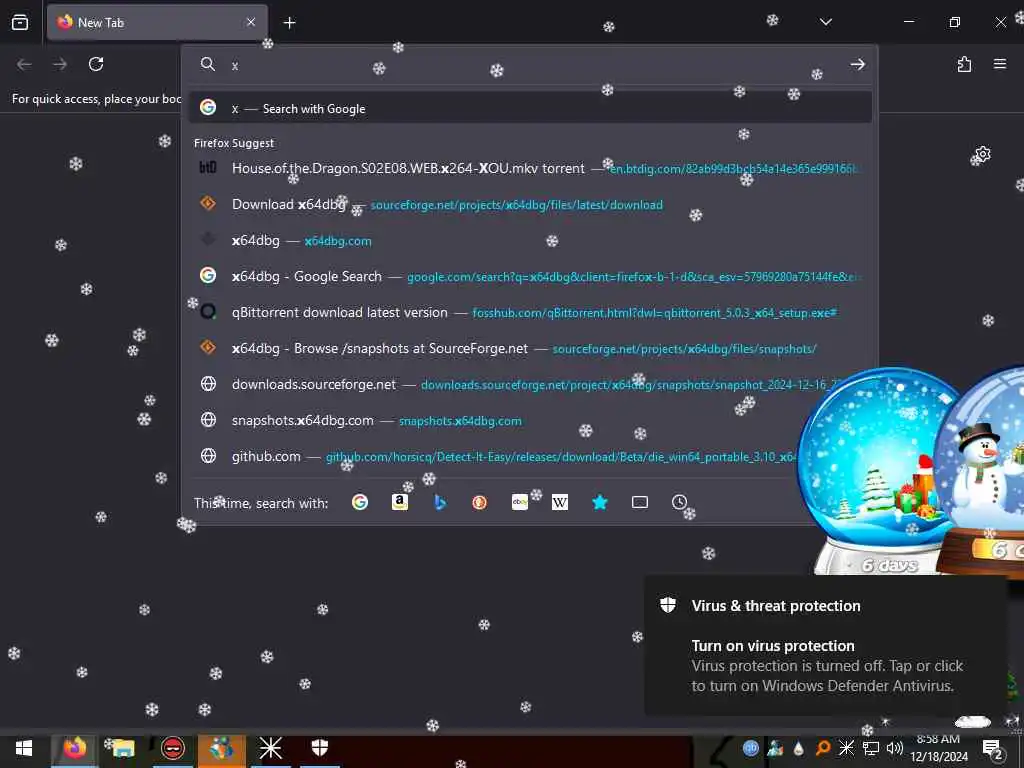Open the Action Center notifications icon
The width and height of the screenshot is (1024, 768).
pos(992,748)
